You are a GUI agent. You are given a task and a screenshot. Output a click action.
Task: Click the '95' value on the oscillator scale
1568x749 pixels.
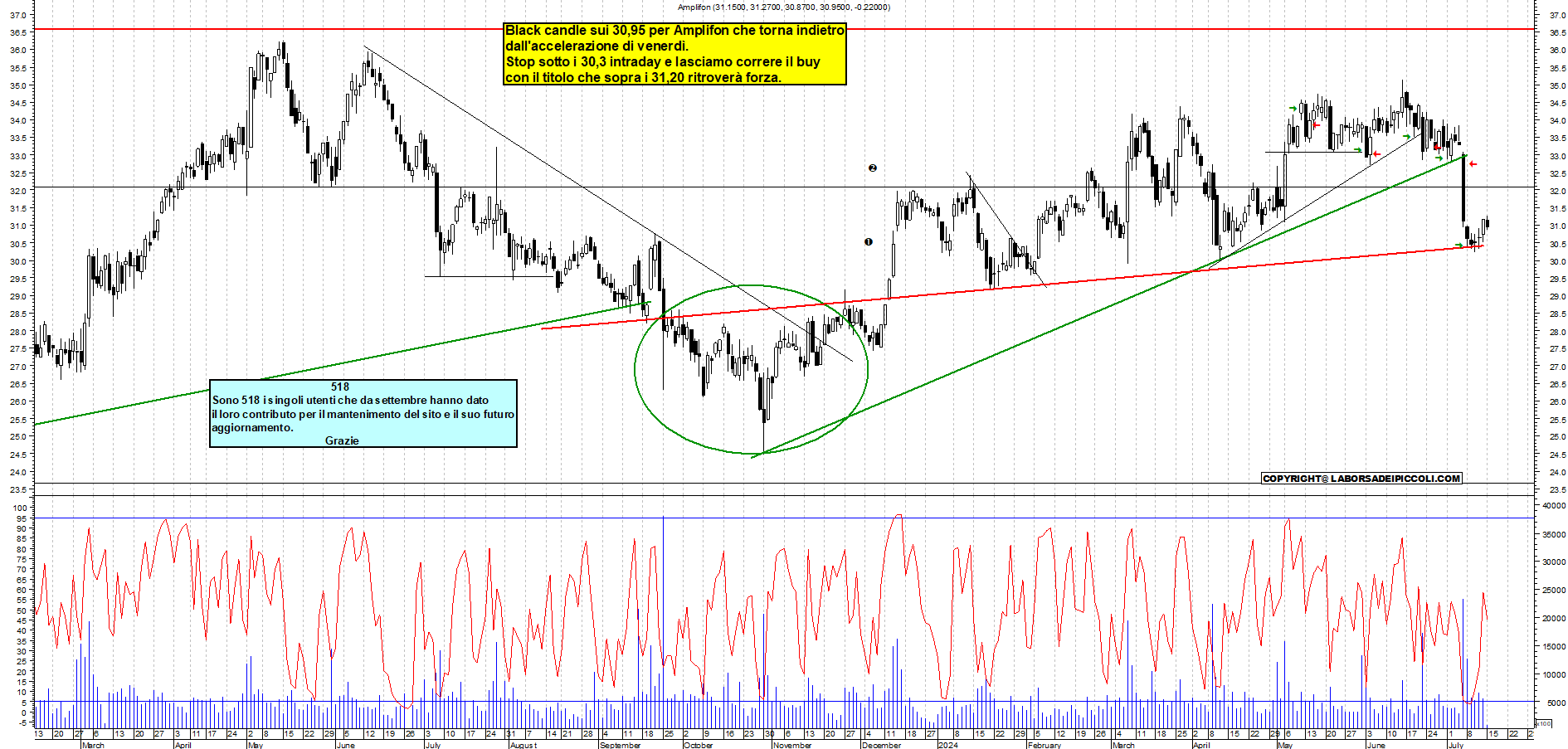[x=22, y=518]
